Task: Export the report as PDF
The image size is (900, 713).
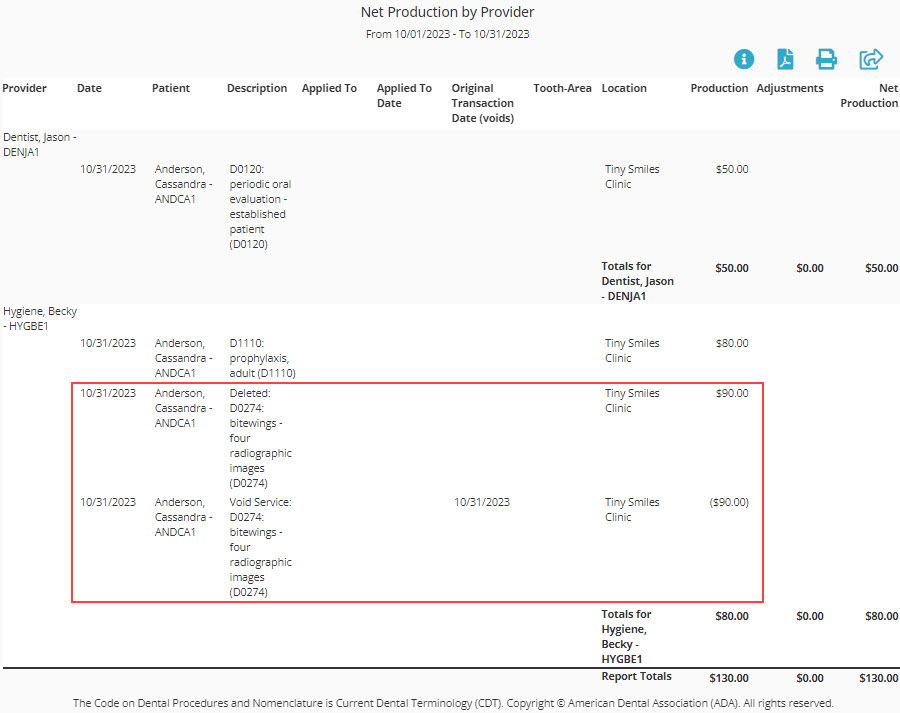Action: [x=785, y=59]
